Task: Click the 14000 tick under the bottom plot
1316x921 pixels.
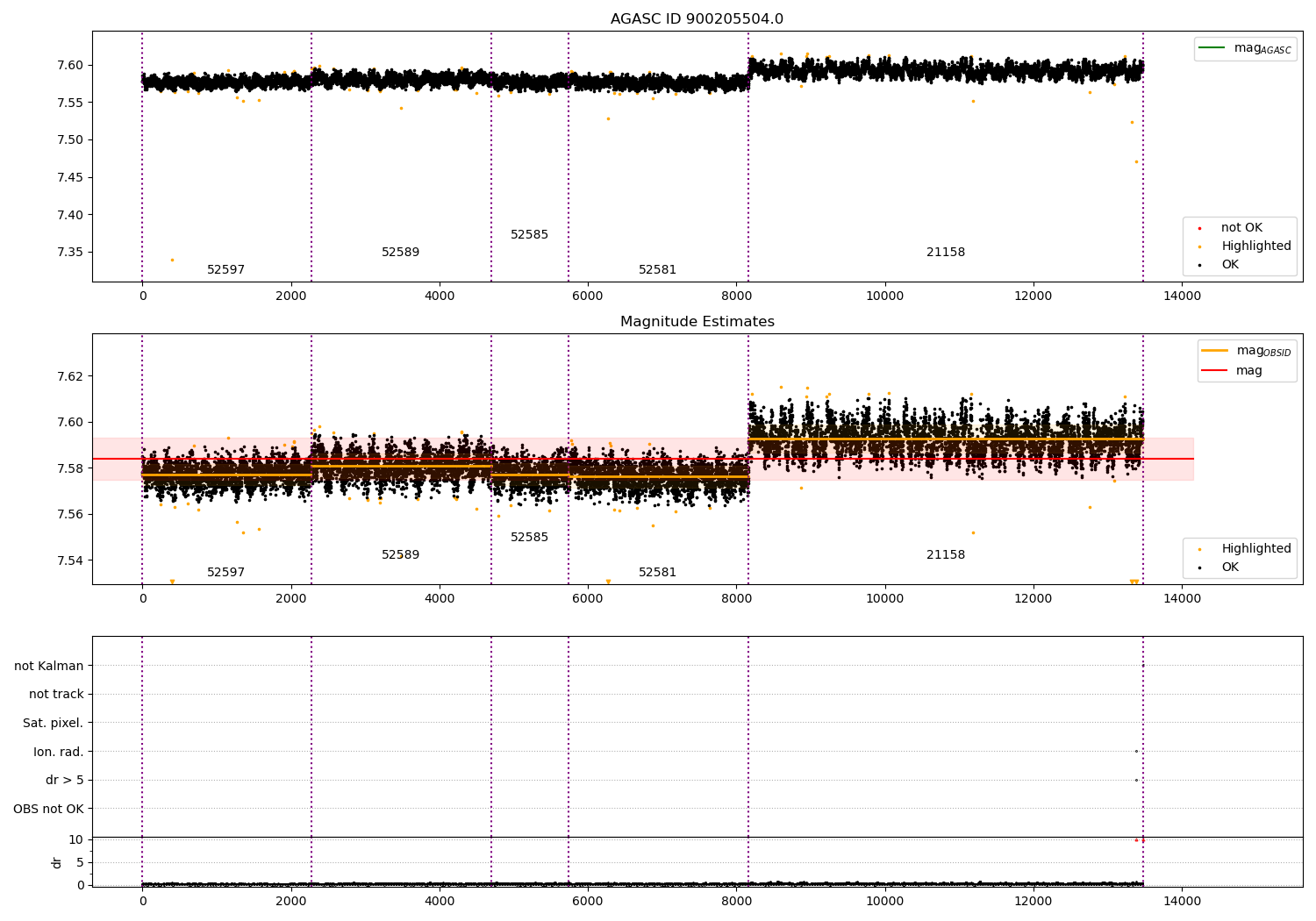Action: click(x=1182, y=901)
